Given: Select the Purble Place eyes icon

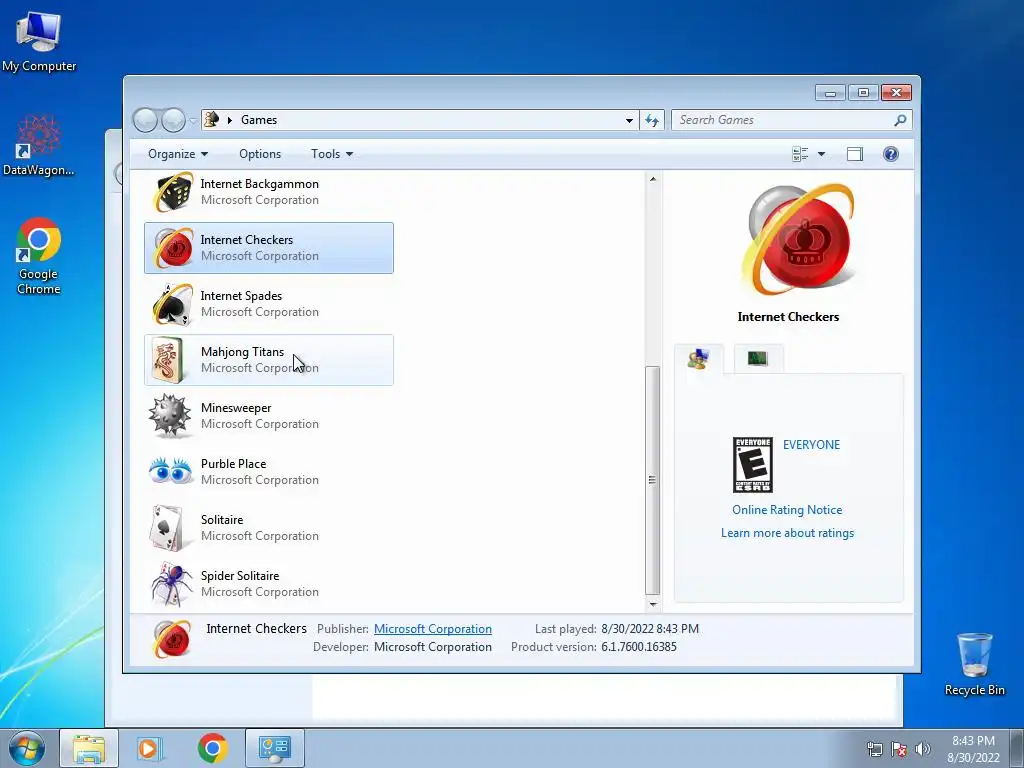Looking at the screenshot, I should [x=170, y=471].
